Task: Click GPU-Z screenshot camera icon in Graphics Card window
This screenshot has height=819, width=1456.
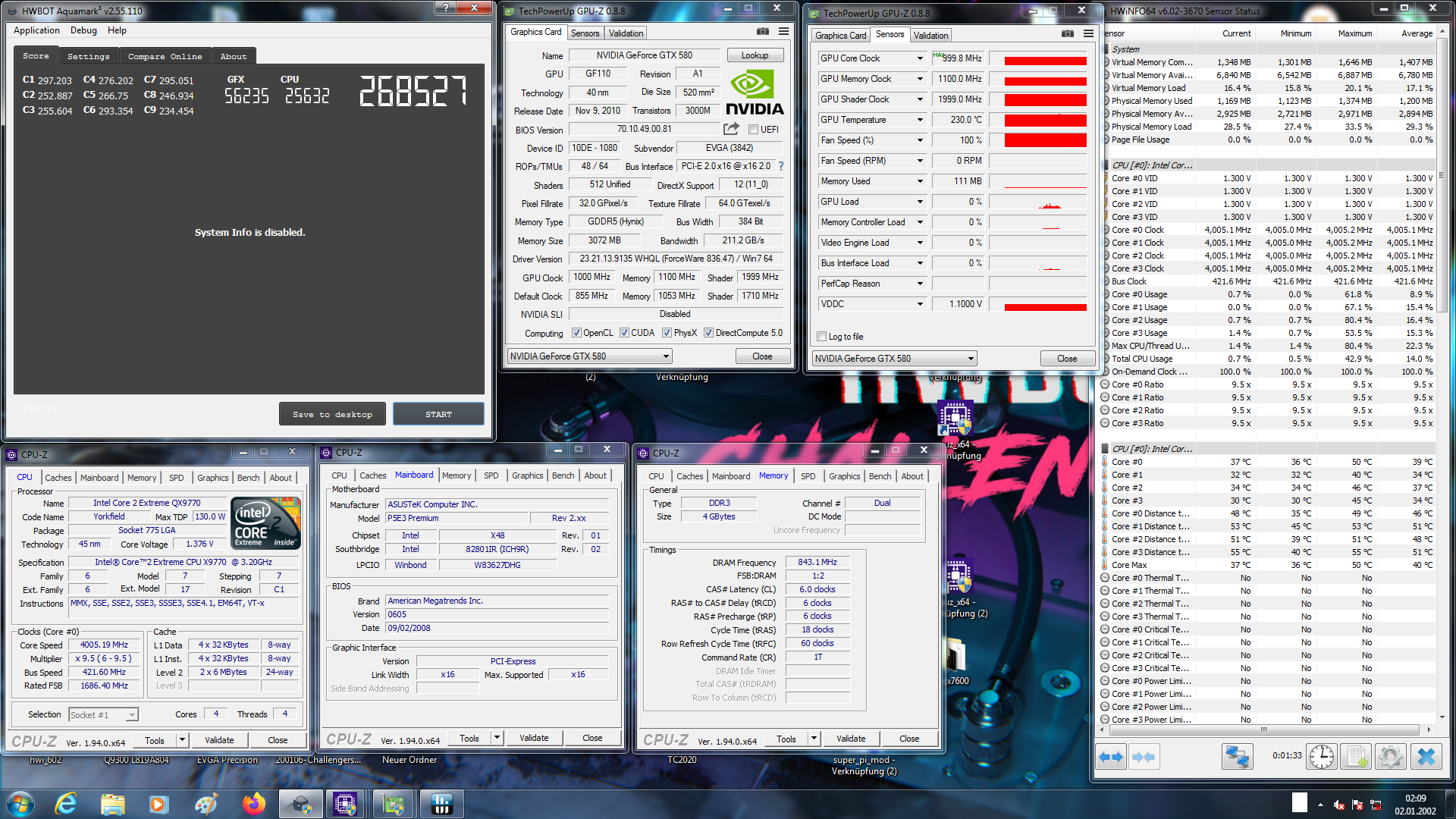Action: [763, 32]
